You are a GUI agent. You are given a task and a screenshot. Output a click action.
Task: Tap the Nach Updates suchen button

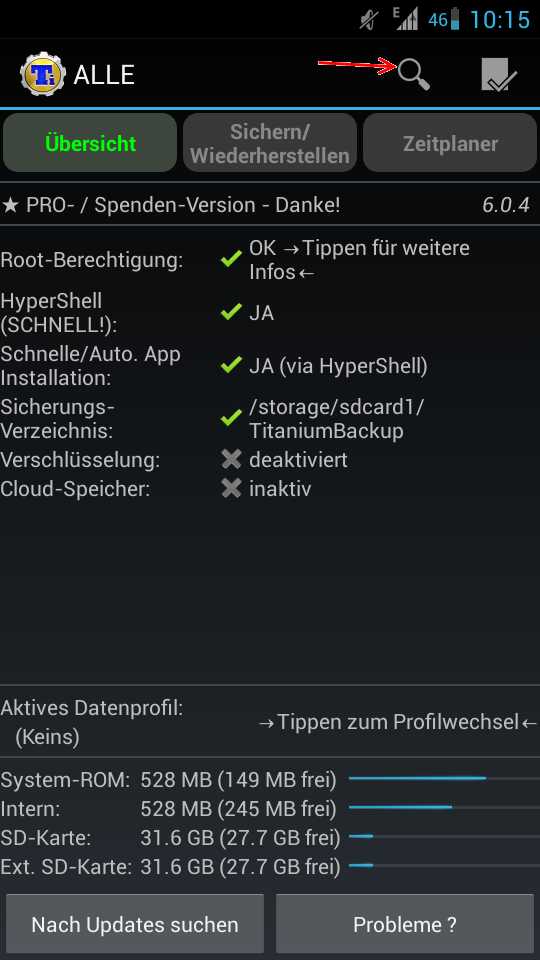click(x=135, y=924)
